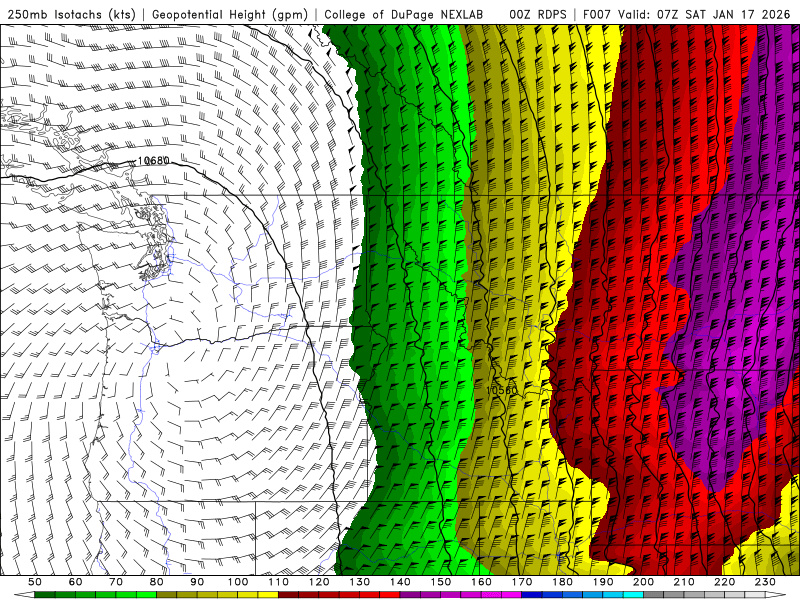Click the left arrow end of the color bar
The width and height of the screenshot is (800, 600).
click(x=24, y=594)
